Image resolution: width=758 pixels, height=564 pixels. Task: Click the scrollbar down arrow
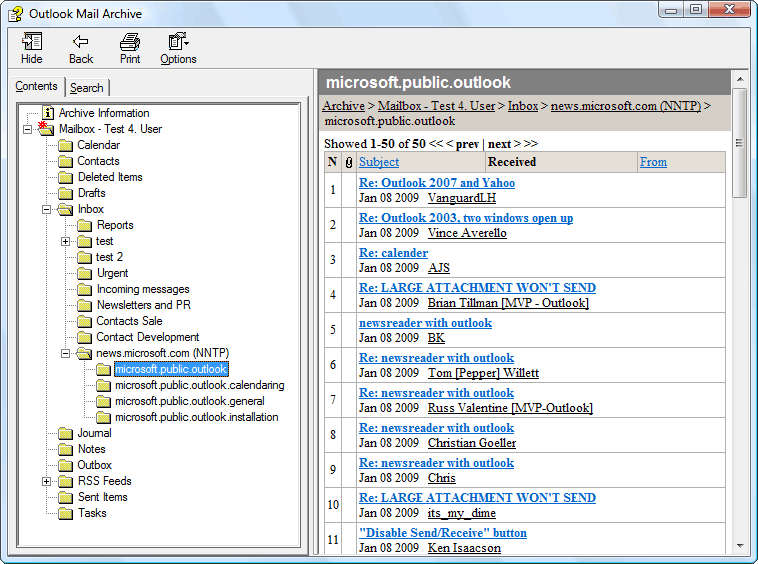click(x=740, y=546)
